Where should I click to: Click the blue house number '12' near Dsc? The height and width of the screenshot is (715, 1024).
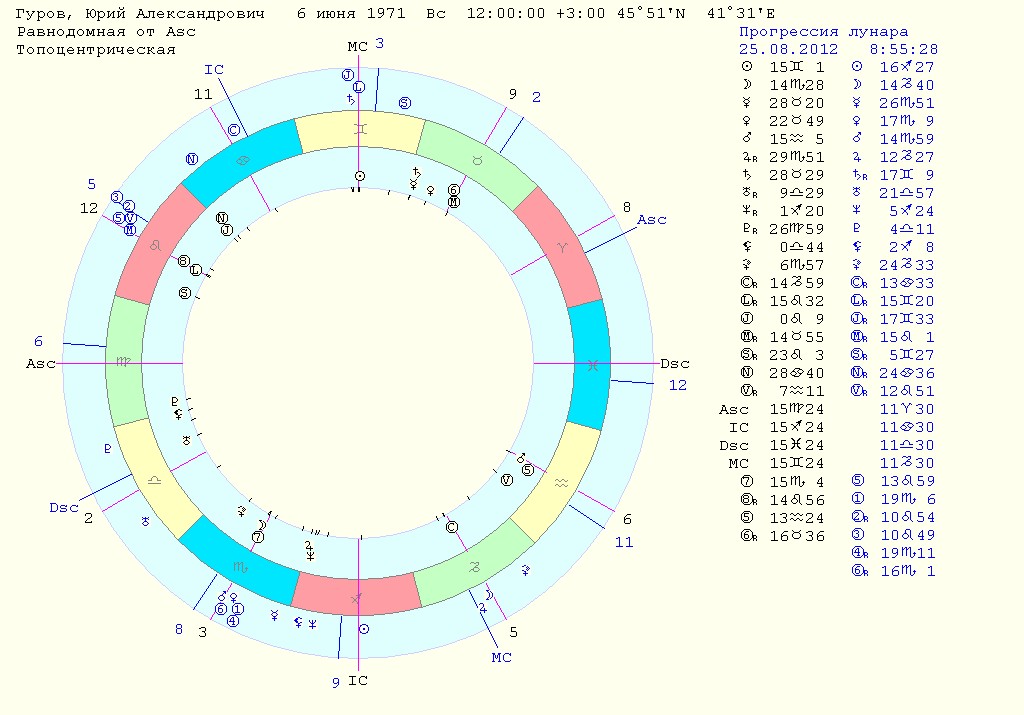point(678,385)
